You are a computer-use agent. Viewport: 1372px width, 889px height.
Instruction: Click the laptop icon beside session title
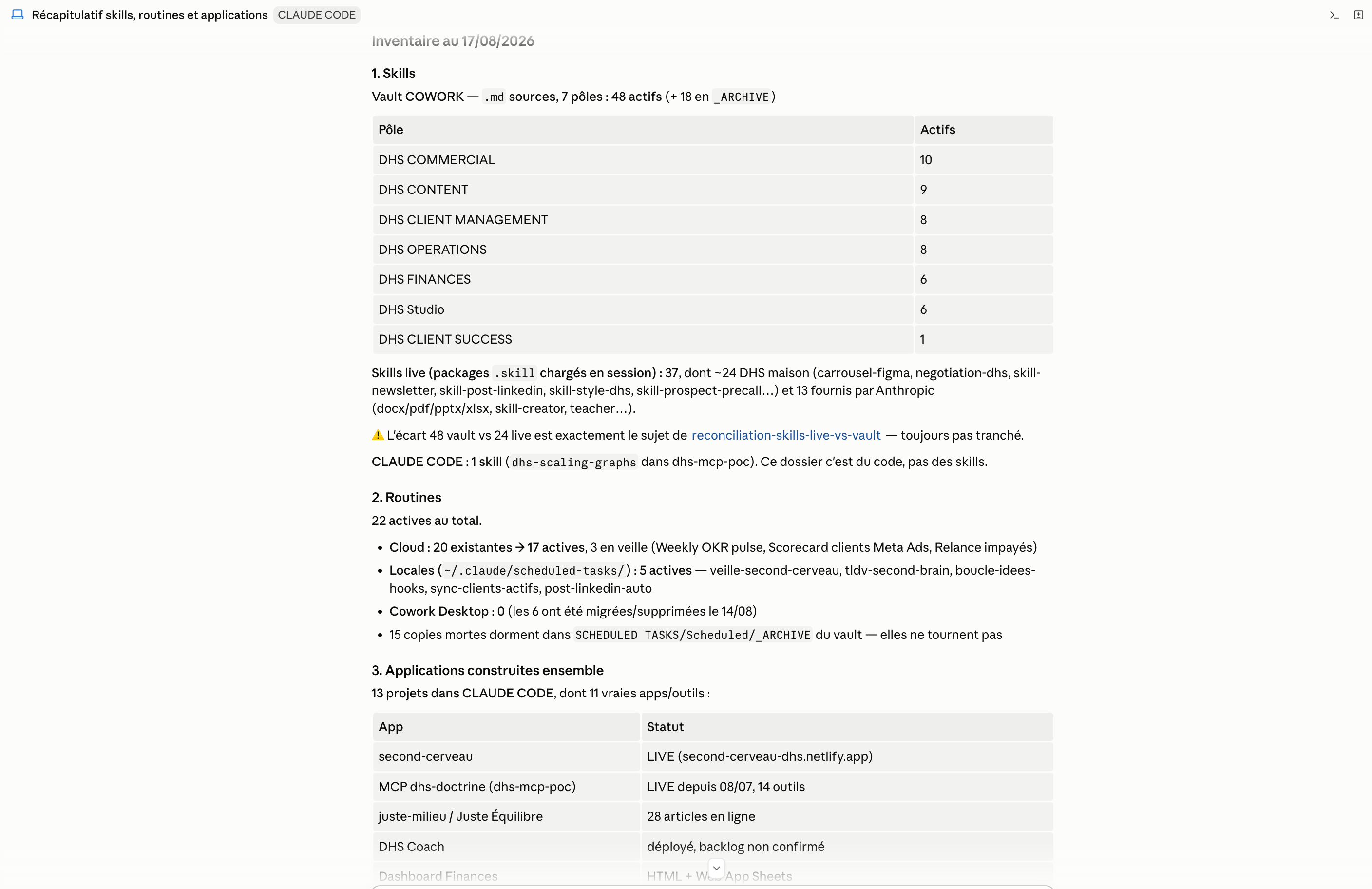(x=17, y=15)
